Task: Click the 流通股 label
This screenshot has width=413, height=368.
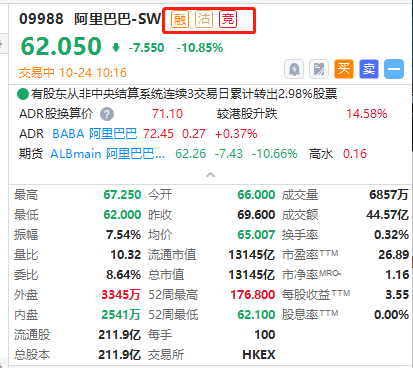Action: point(32,335)
